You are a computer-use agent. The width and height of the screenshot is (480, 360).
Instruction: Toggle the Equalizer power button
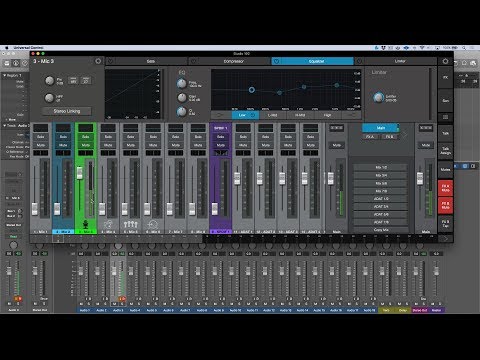(x=276, y=61)
